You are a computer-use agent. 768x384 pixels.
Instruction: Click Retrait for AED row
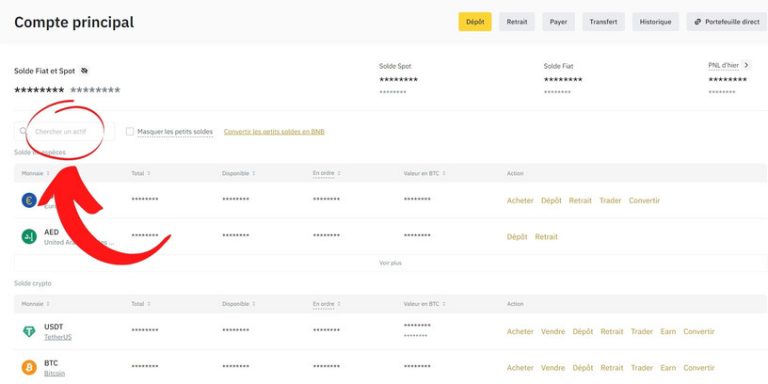546,237
